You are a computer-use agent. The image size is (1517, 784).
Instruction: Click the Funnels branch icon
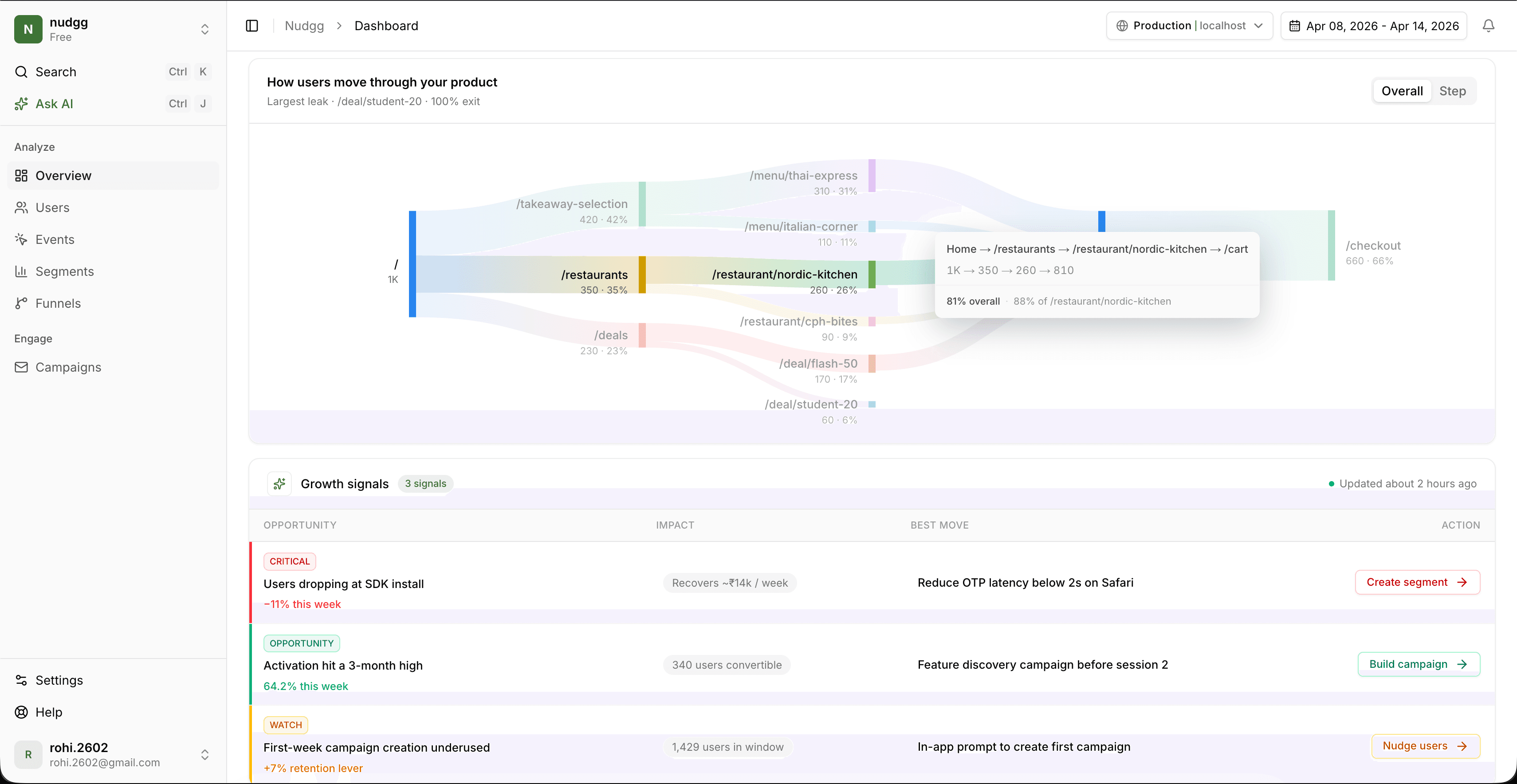tap(21, 303)
